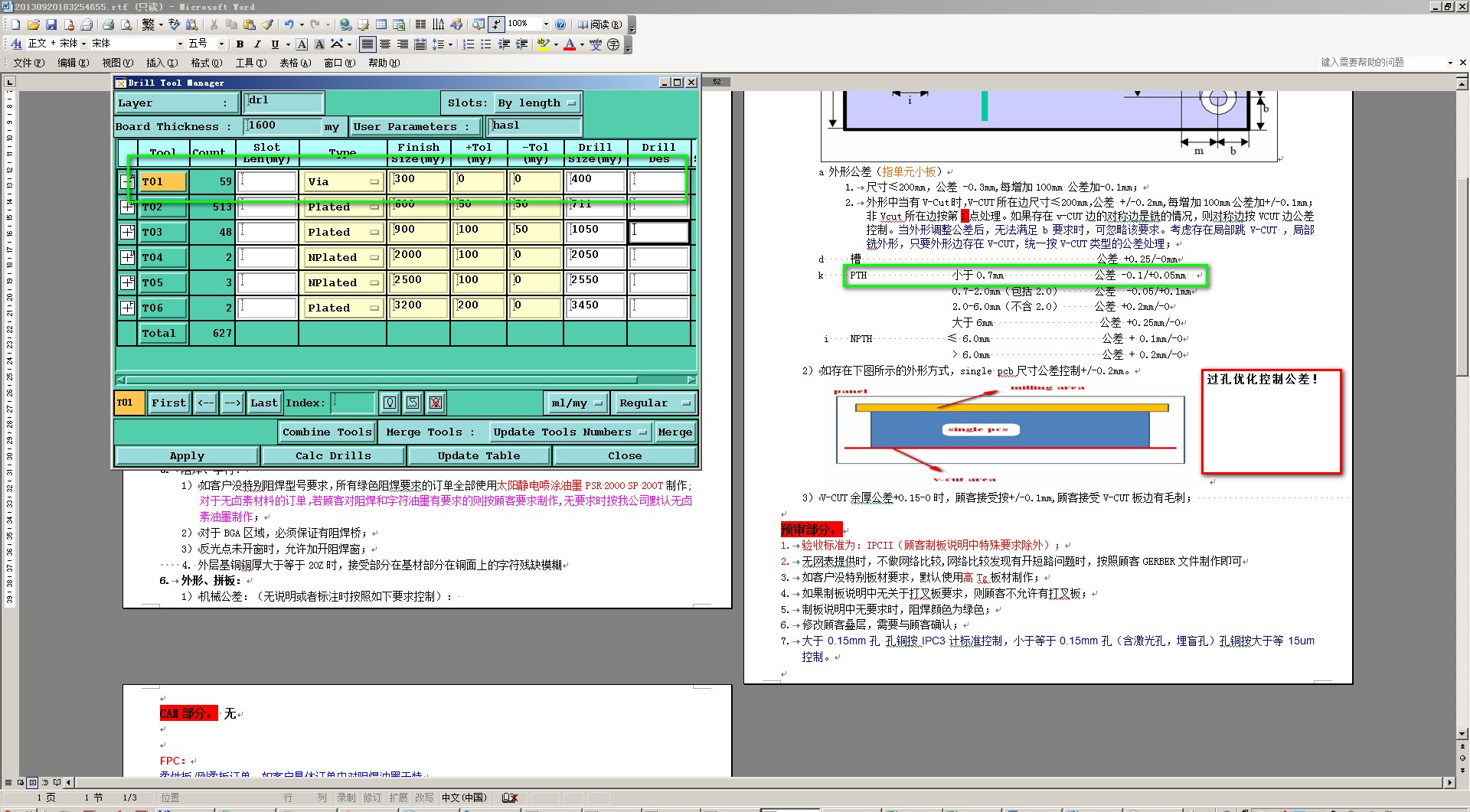The width and height of the screenshot is (1470, 812).
Task: Increase paragraph indent icon
Action: 521,44
